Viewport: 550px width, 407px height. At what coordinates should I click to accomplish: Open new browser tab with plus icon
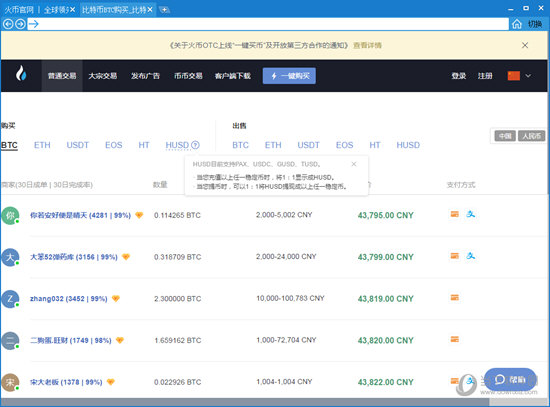pos(165,9)
